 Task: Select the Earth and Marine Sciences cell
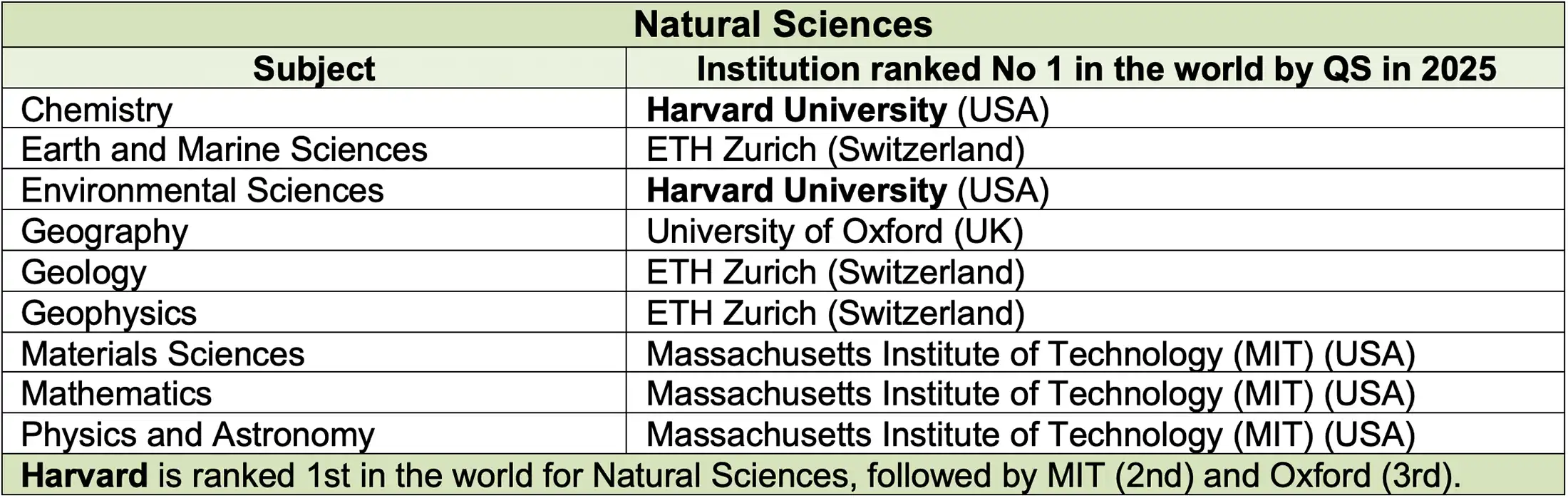pos(224,150)
